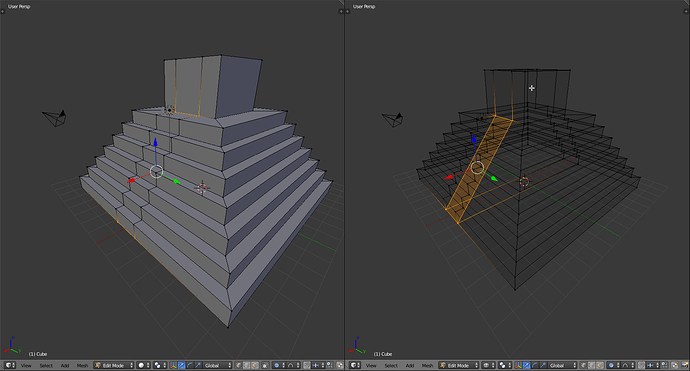Open editor type selector in right viewport header
The width and height of the screenshot is (690, 371).
coord(355,365)
